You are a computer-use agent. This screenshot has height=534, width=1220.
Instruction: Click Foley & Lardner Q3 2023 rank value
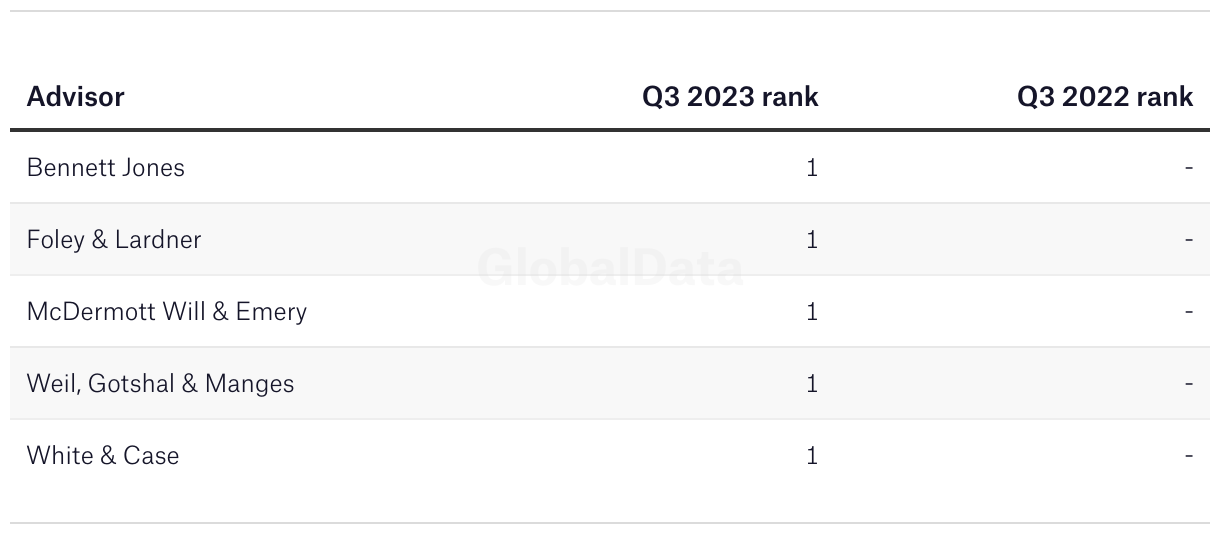(812, 239)
